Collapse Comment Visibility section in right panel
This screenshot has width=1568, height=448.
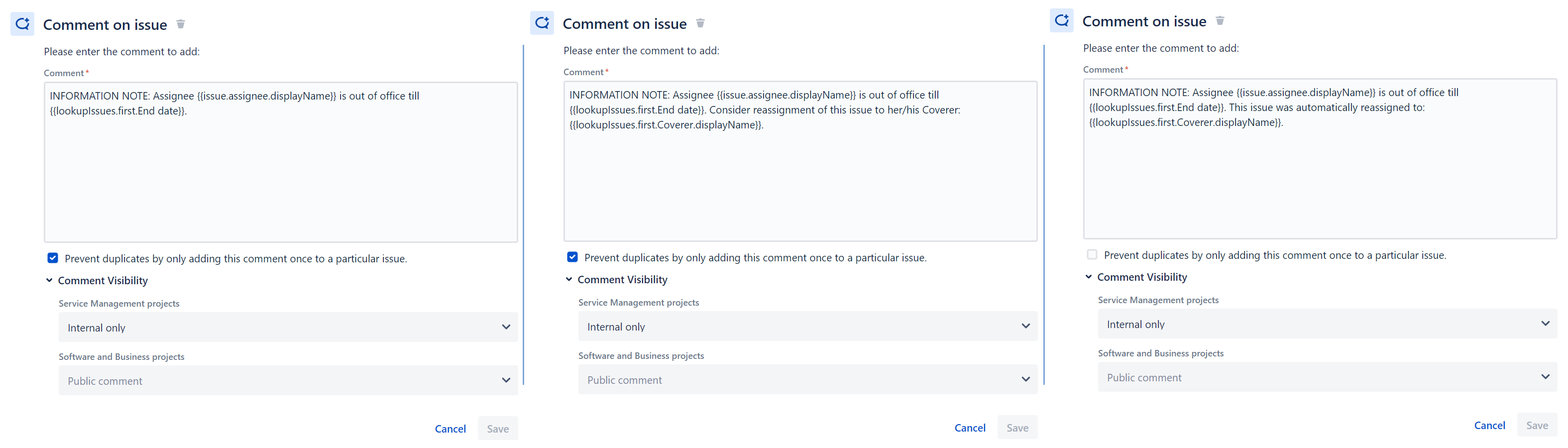pyautogui.click(x=1088, y=277)
